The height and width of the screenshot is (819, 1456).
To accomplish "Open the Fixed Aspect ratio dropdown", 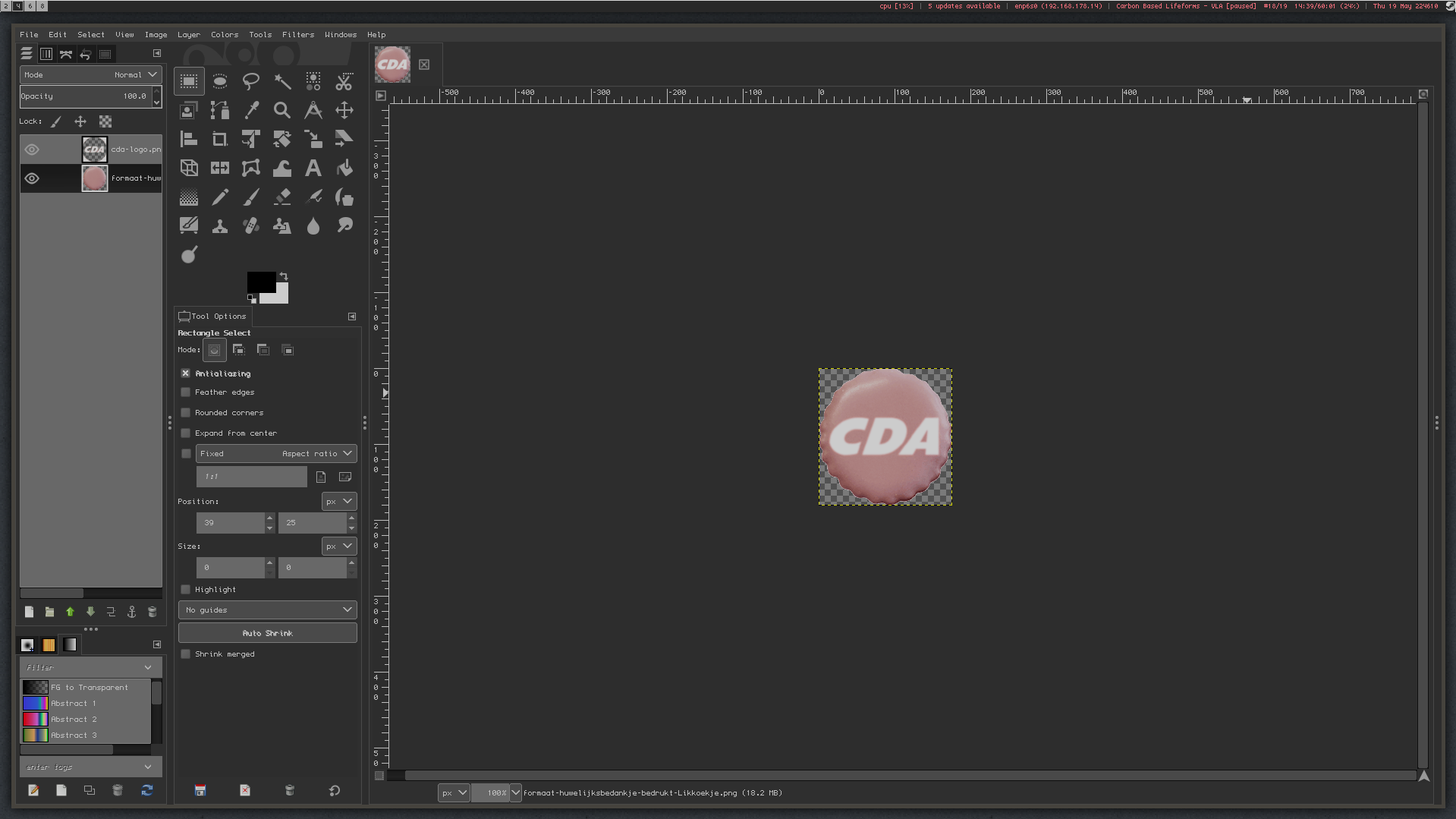I will tap(276, 454).
